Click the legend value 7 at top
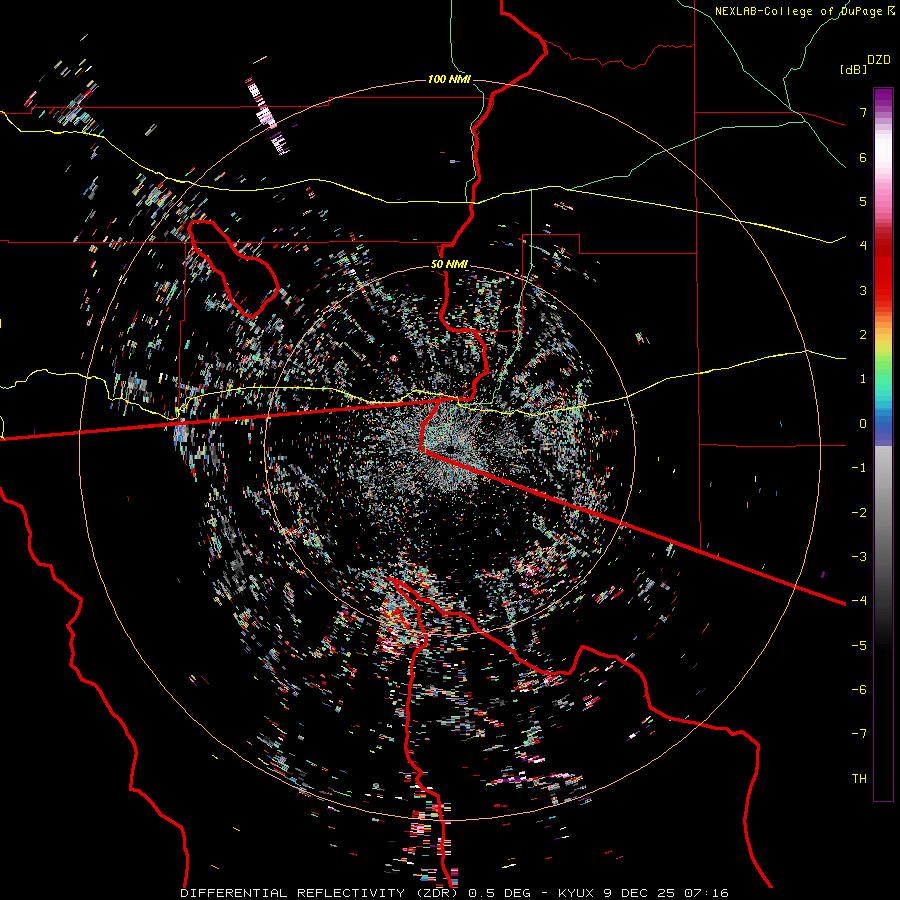 863,112
